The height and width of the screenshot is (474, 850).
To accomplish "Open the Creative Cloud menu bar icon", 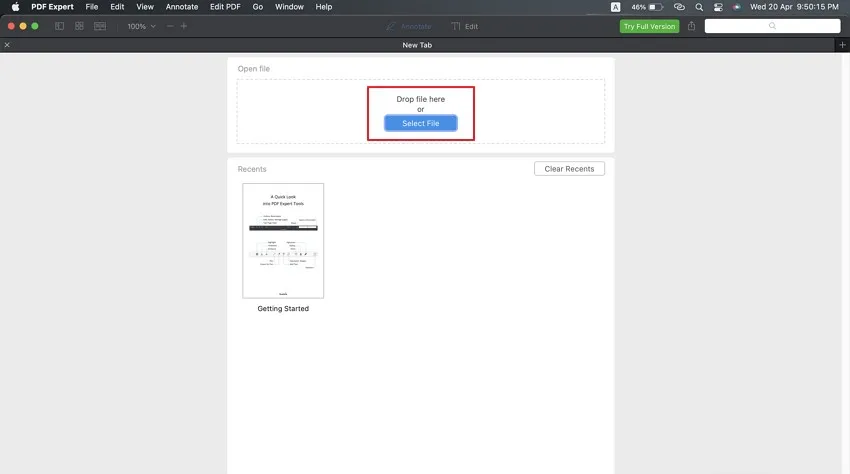I will [679, 7].
